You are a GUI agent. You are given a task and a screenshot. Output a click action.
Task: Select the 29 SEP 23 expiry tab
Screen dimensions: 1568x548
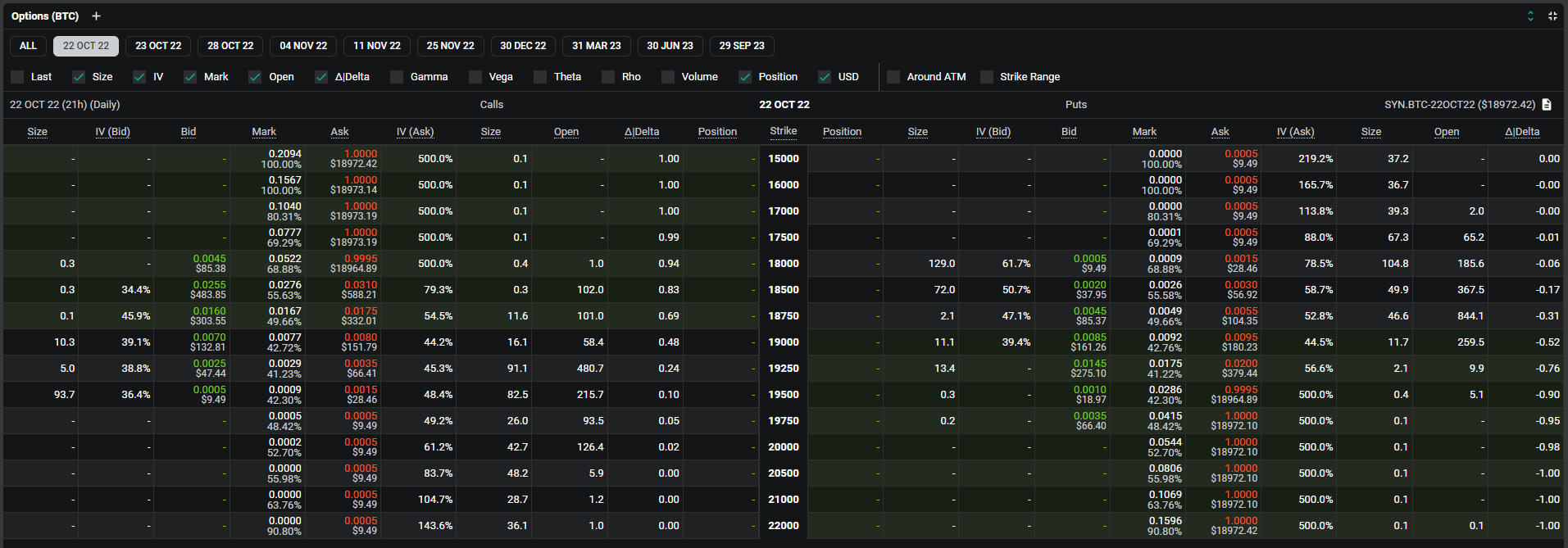click(742, 46)
